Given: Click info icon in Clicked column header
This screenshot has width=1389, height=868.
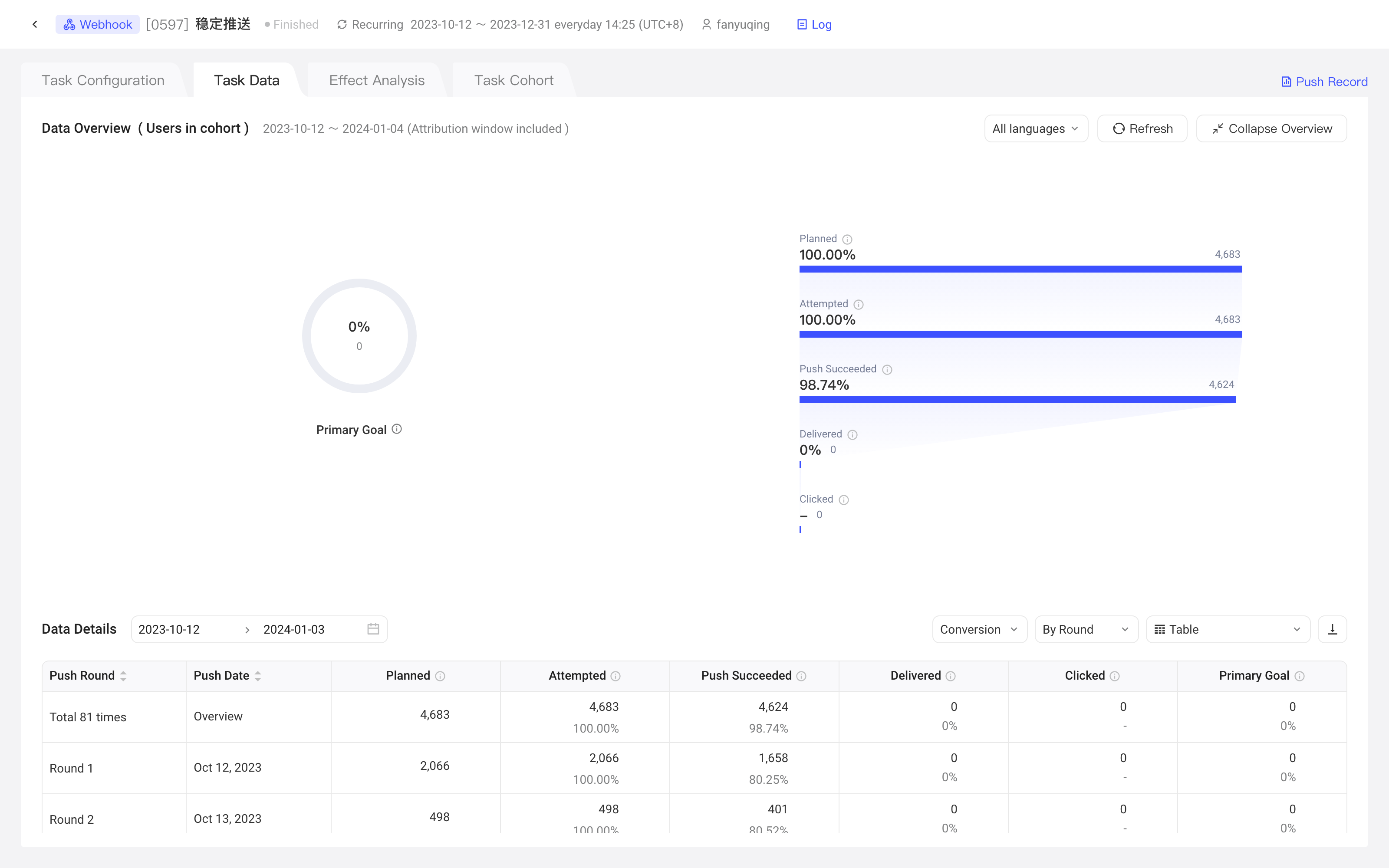Looking at the screenshot, I should (1115, 676).
